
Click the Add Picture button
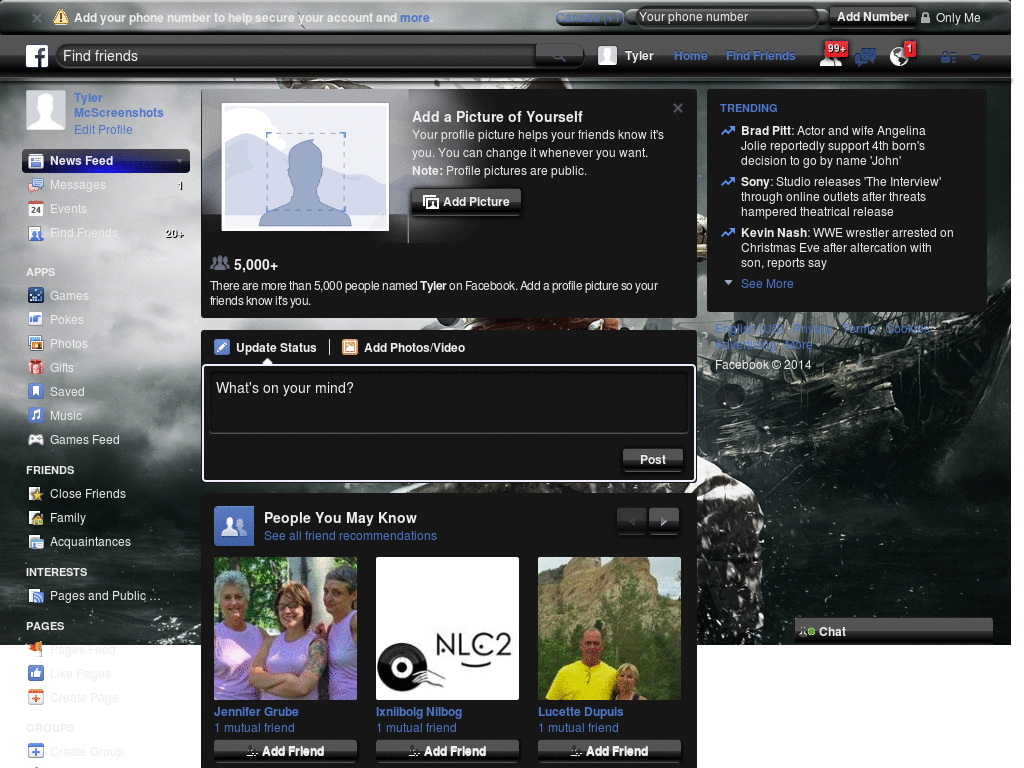(x=466, y=202)
